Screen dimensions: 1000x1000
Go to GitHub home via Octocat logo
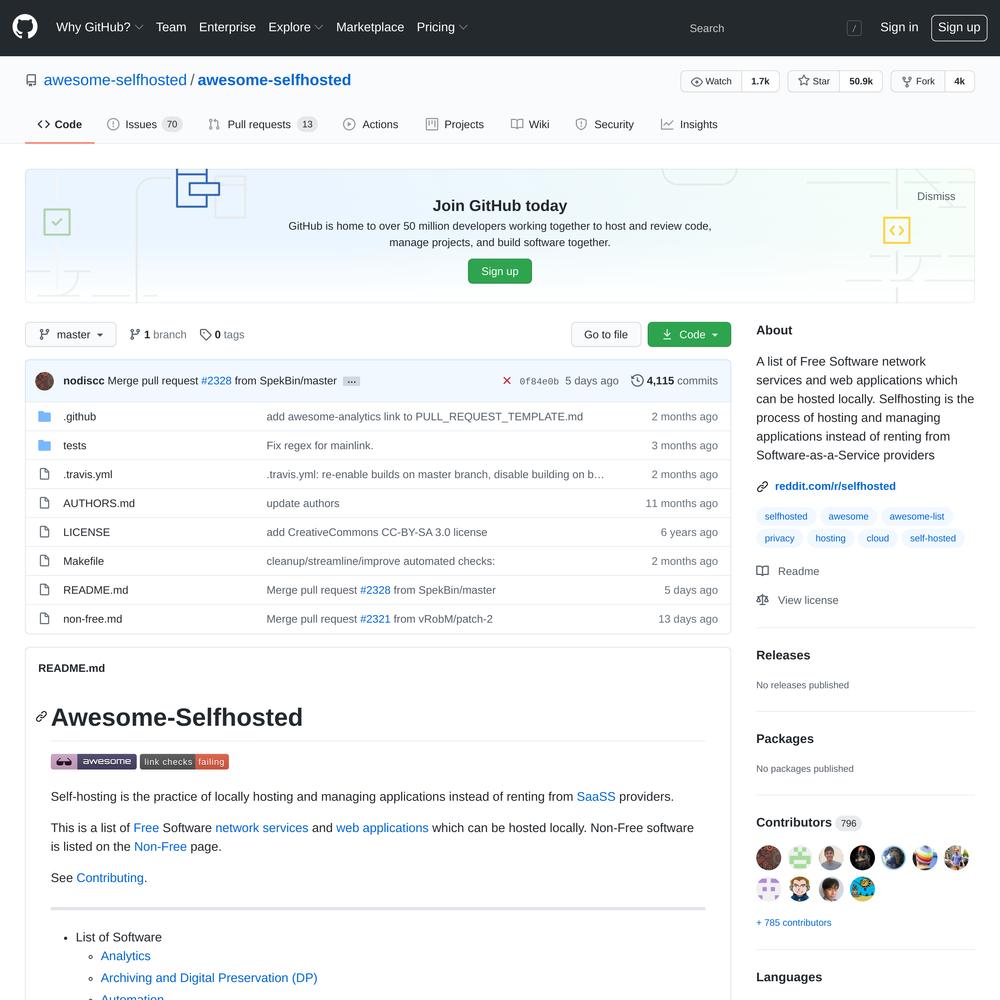point(25,27)
